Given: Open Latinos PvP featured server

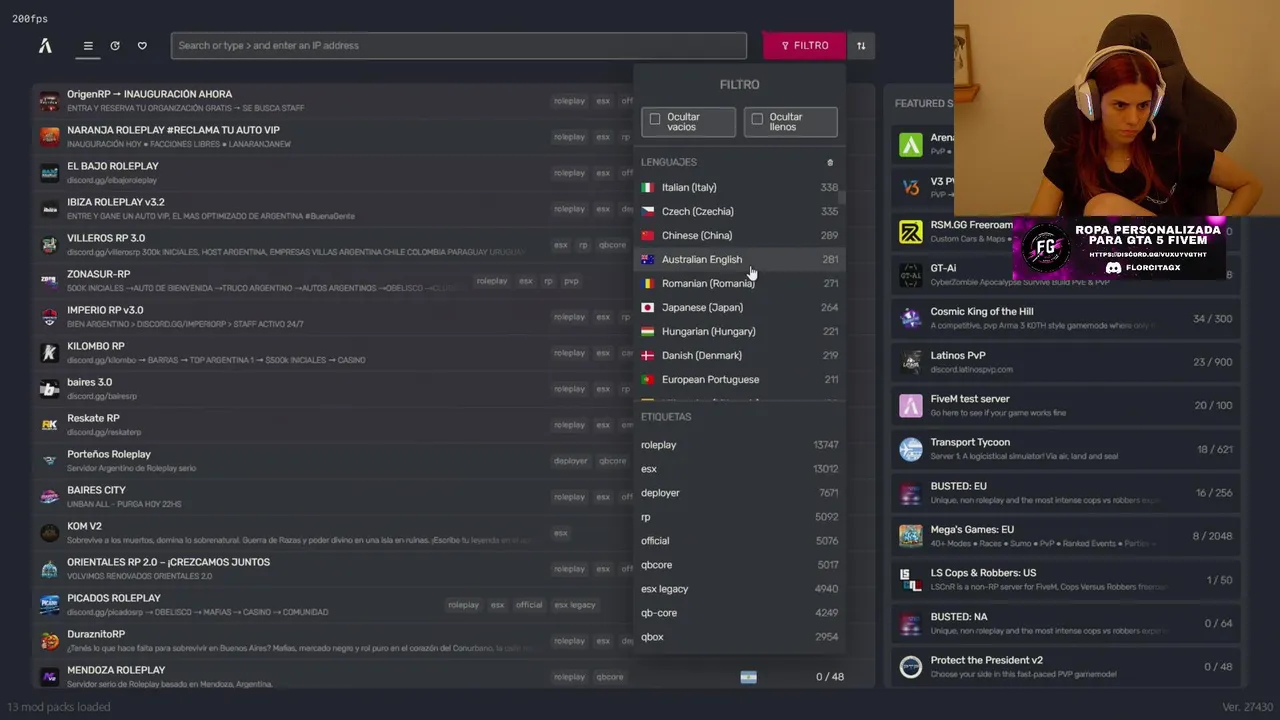Looking at the screenshot, I should [x=1066, y=362].
